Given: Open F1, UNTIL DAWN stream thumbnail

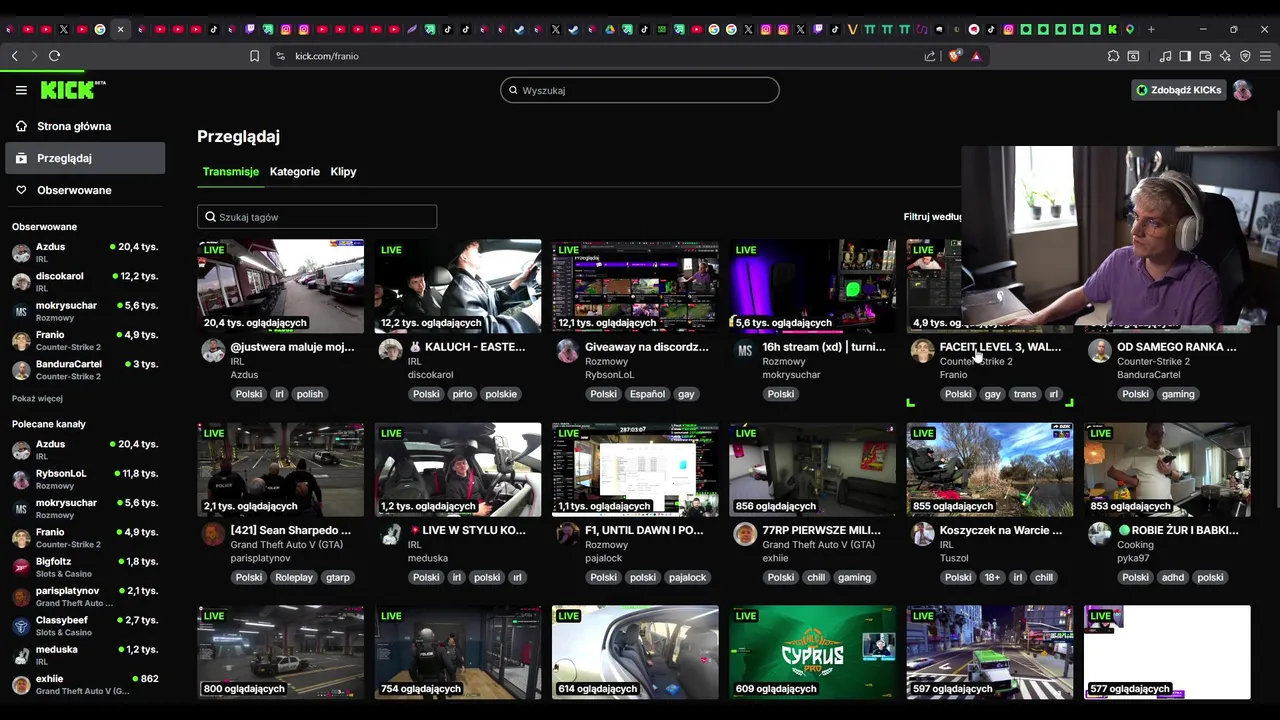Looking at the screenshot, I should point(635,469).
